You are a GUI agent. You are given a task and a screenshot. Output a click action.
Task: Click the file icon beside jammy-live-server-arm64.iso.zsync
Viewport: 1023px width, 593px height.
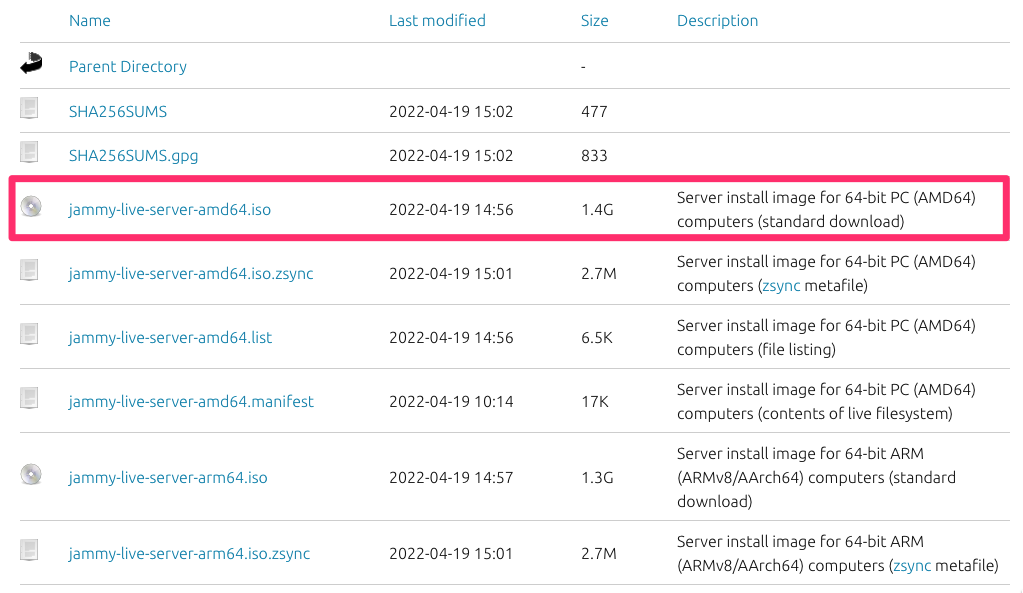29,550
